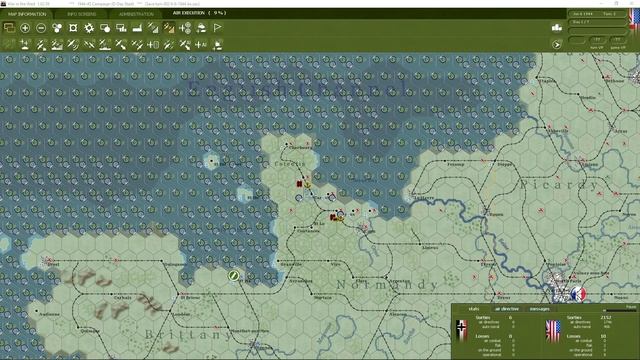This screenshot has height=360, width=640.
Task: Toggle the square bracket hex icon
Action: click(x=73, y=28)
